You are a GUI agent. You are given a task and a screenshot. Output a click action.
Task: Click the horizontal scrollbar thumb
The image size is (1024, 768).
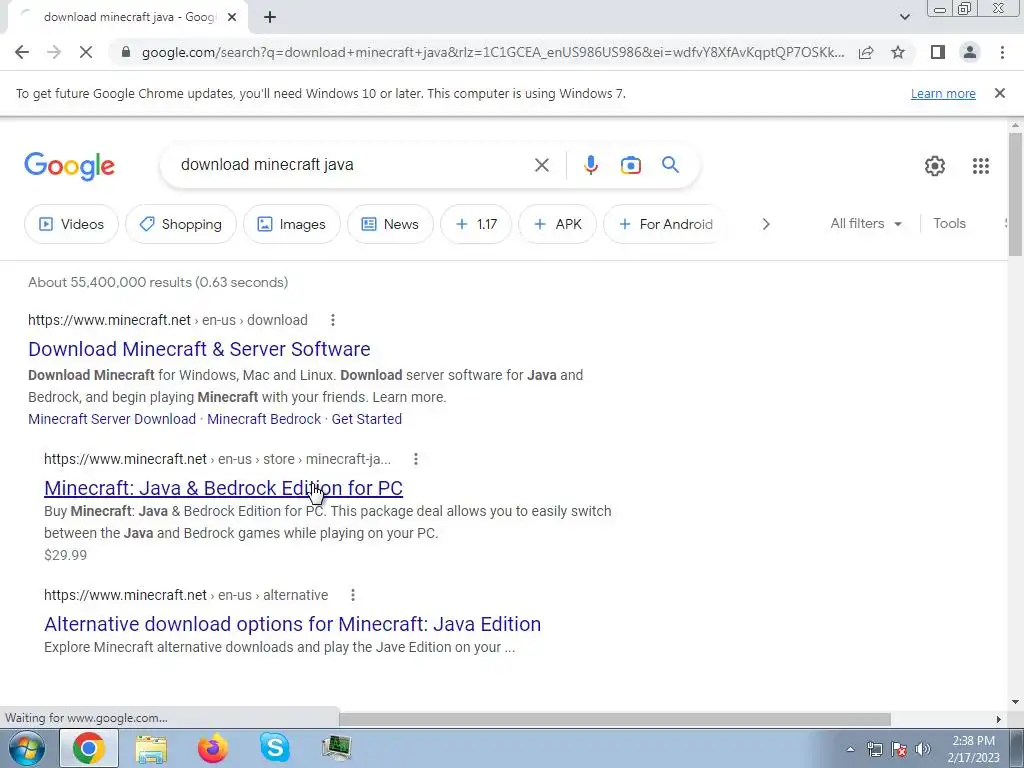(615, 719)
